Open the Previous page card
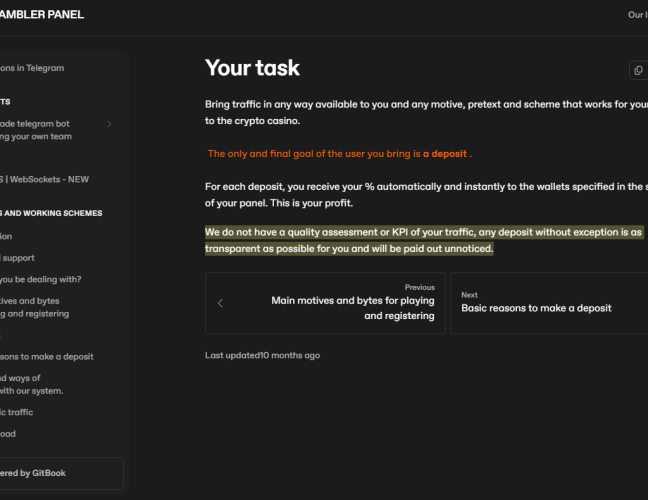Image resolution: width=648 pixels, height=500 pixels. click(325, 302)
